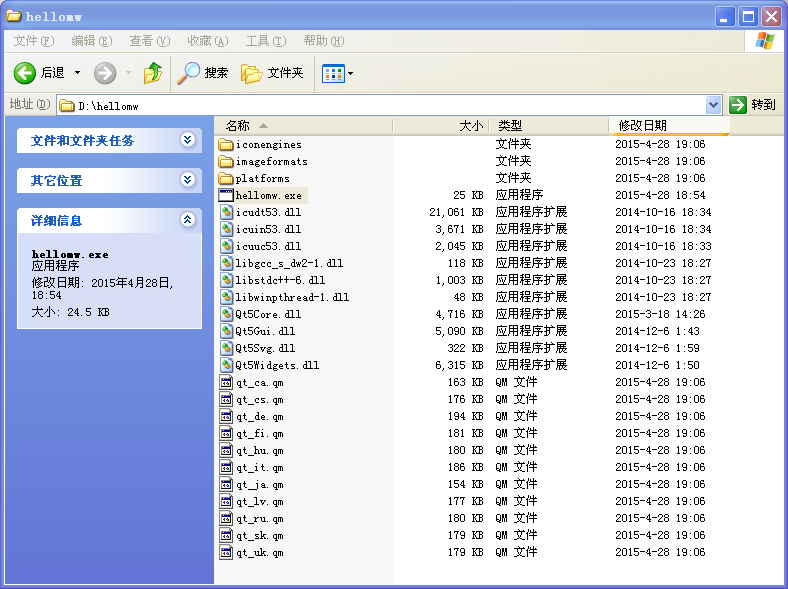Open the 文件(F) menu
Image resolution: width=788 pixels, height=589 pixels.
pyautogui.click(x=34, y=41)
